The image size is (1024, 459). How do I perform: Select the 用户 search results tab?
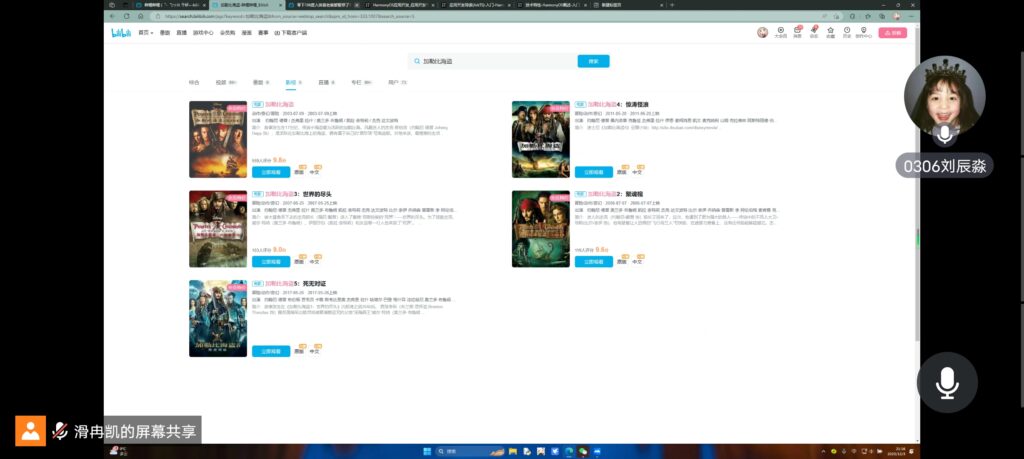click(x=397, y=83)
